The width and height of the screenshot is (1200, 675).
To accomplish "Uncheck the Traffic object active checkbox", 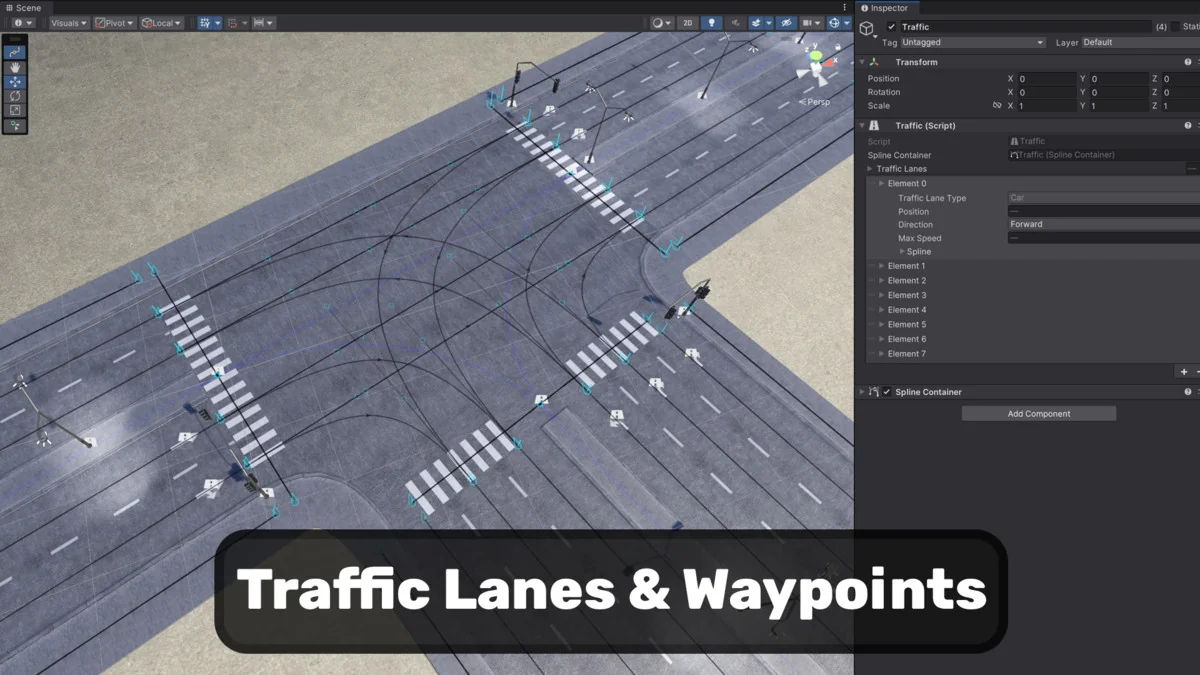I will click(891, 27).
